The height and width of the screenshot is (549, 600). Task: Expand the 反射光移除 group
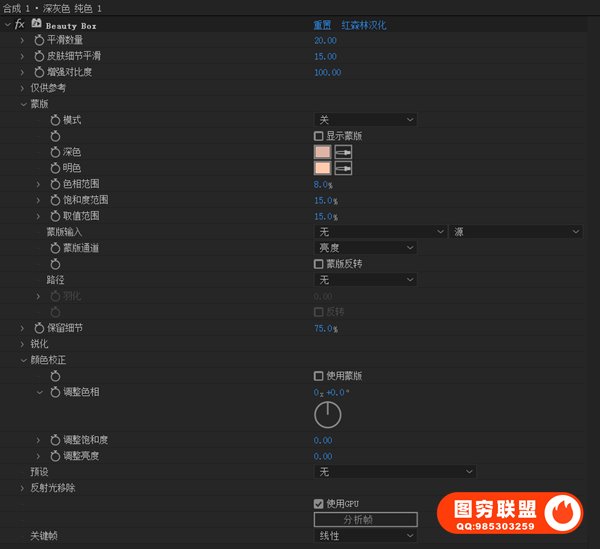click(x=22, y=488)
